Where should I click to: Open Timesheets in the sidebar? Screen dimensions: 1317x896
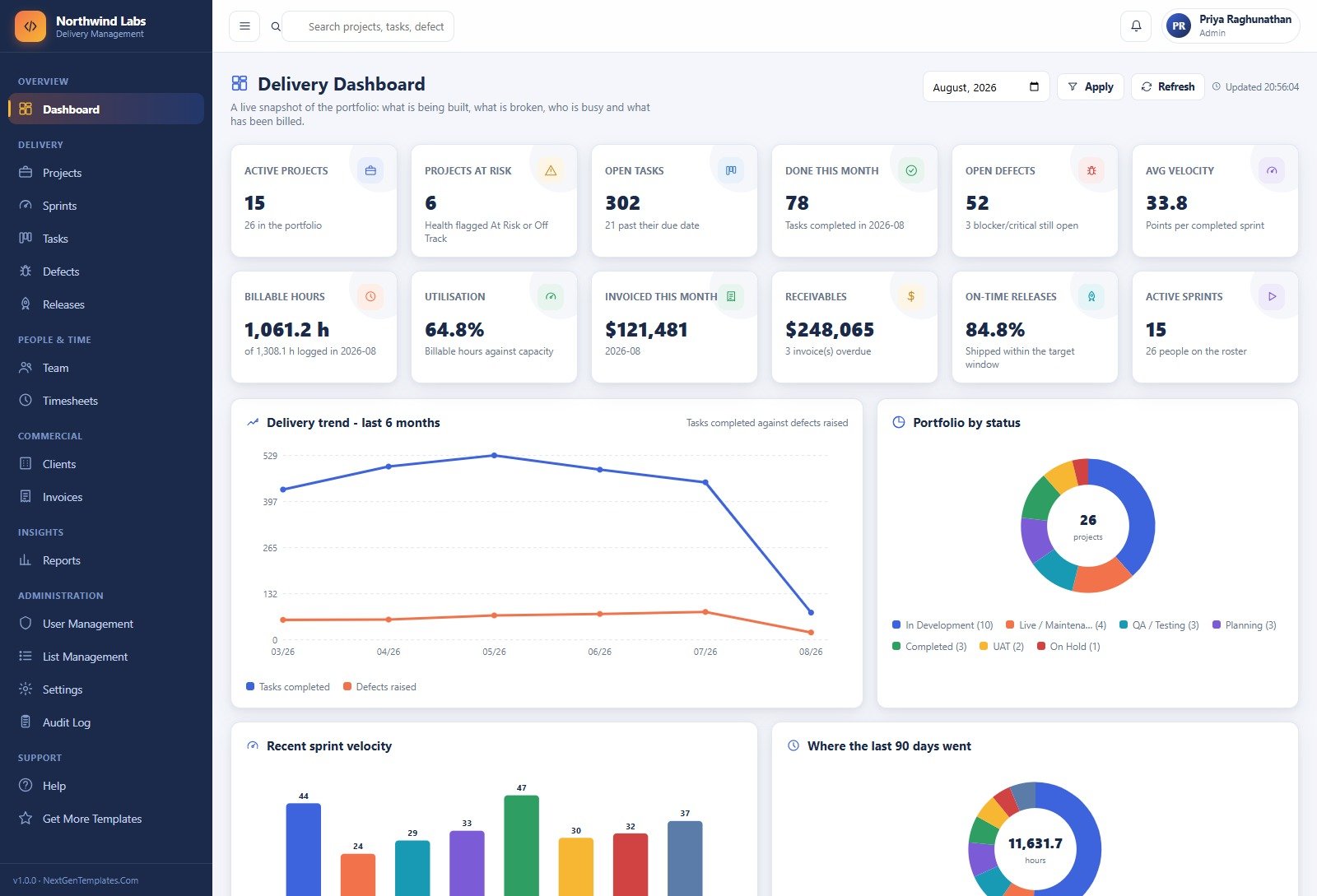tap(106, 401)
